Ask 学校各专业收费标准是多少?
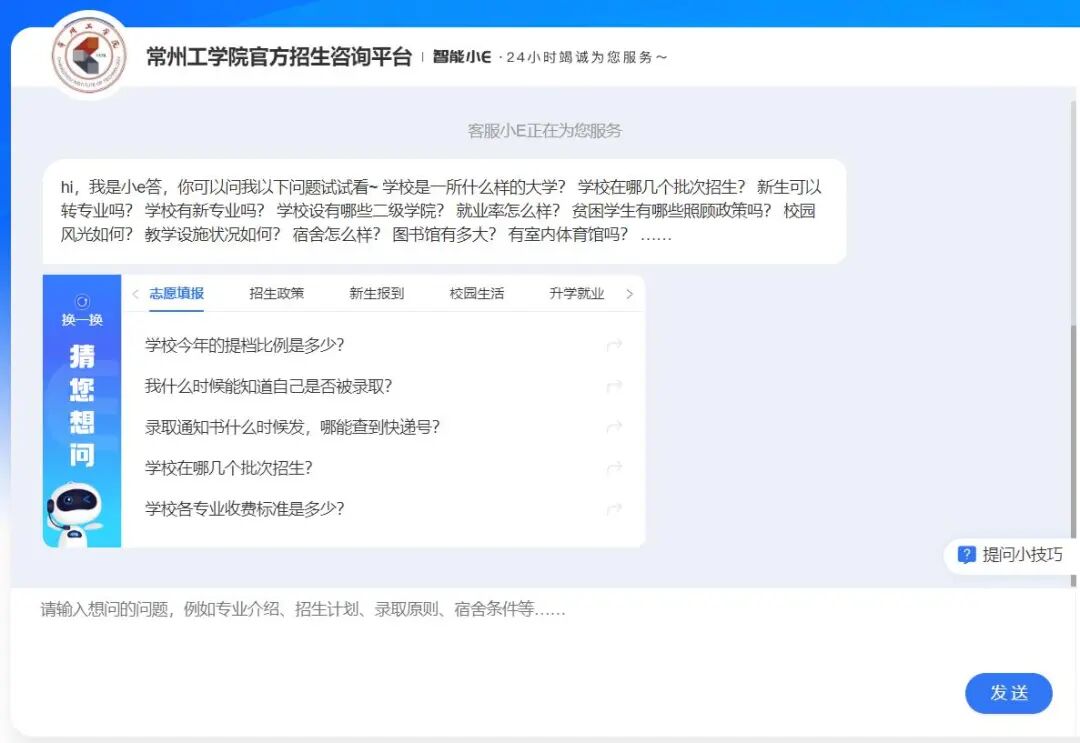Image resolution: width=1080 pixels, height=743 pixels. (245, 509)
